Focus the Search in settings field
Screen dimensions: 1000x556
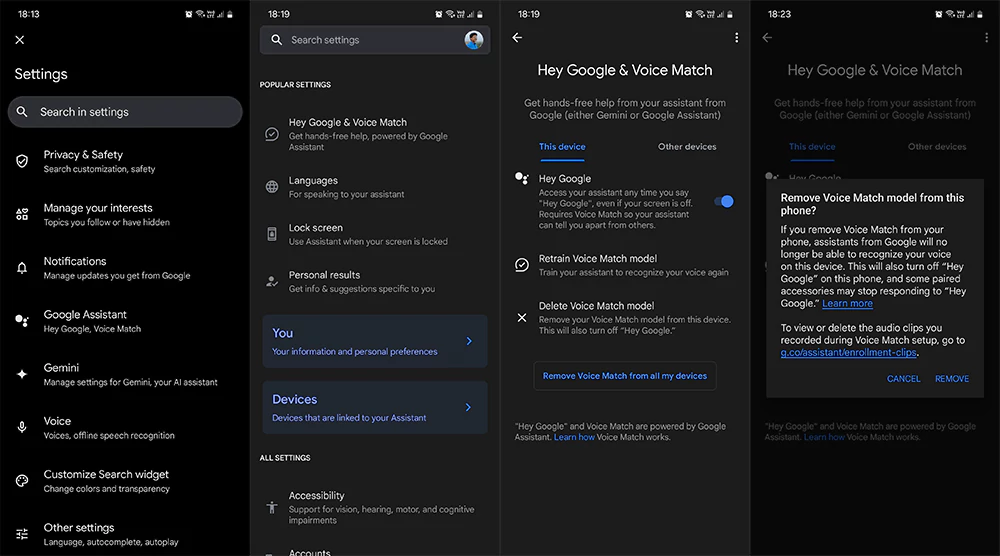click(125, 112)
